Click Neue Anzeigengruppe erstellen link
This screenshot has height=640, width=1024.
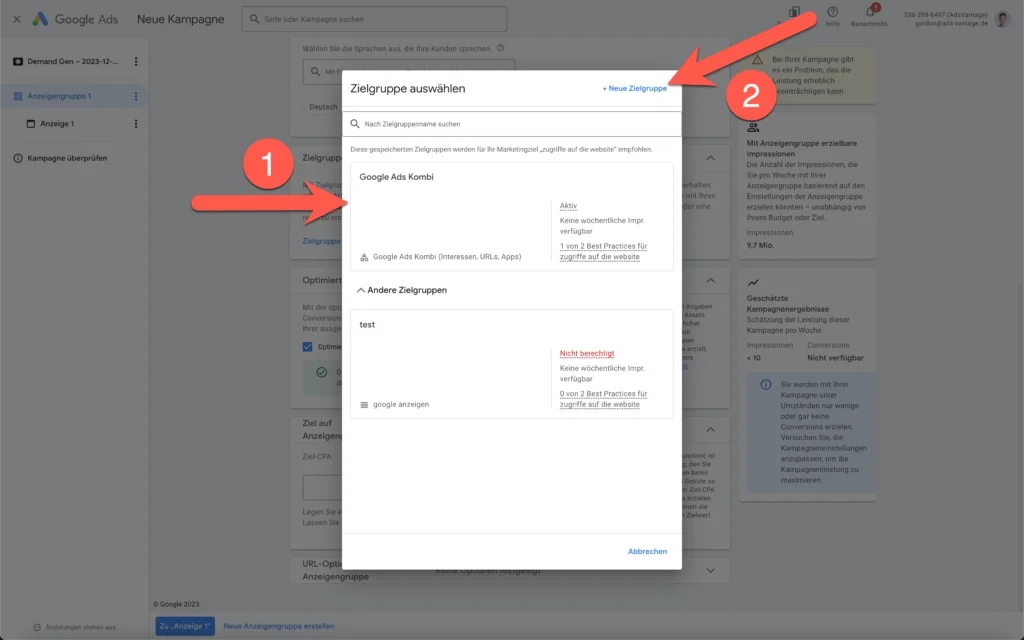[x=279, y=626]
